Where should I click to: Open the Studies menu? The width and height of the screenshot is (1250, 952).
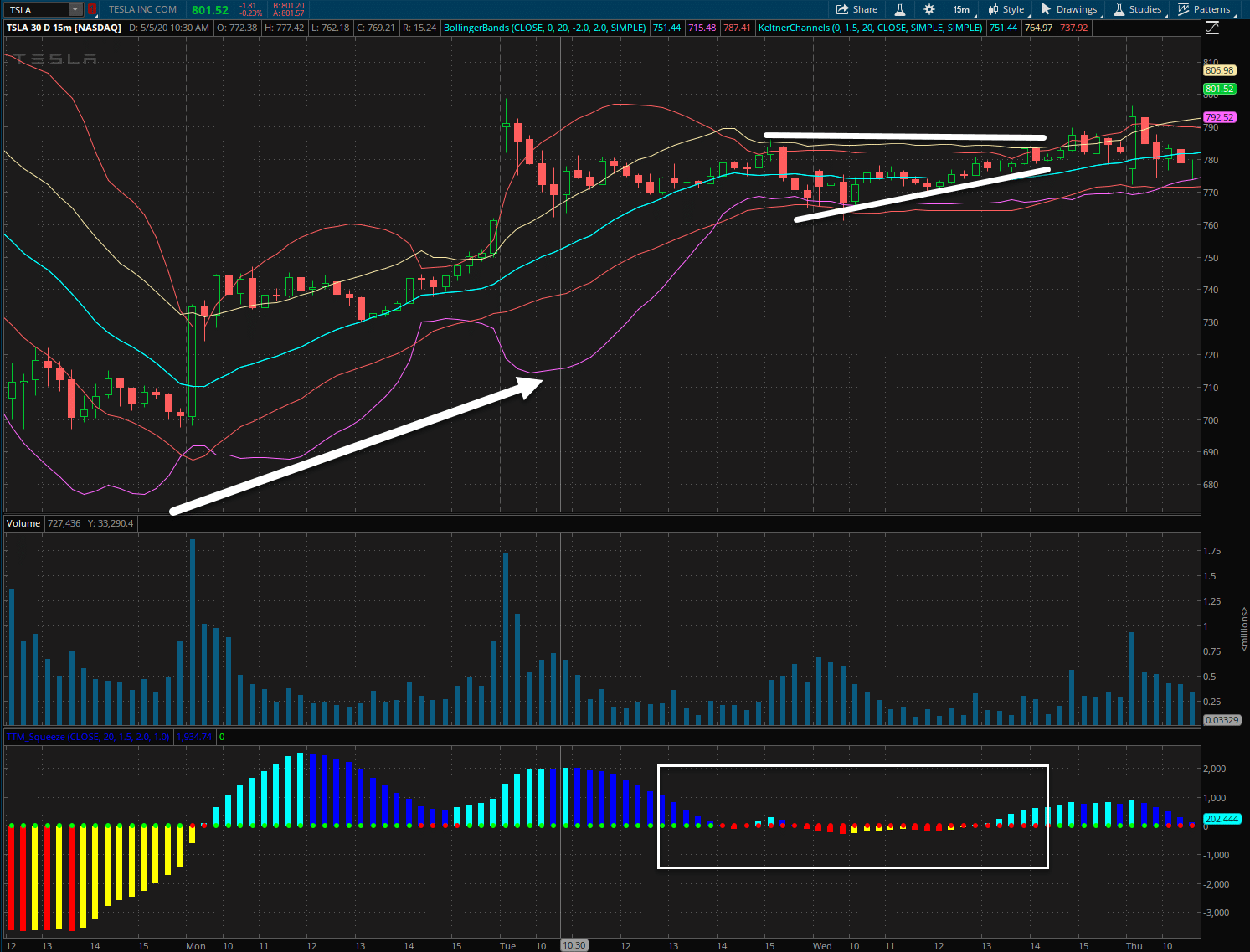click(x=1138, y=9)
